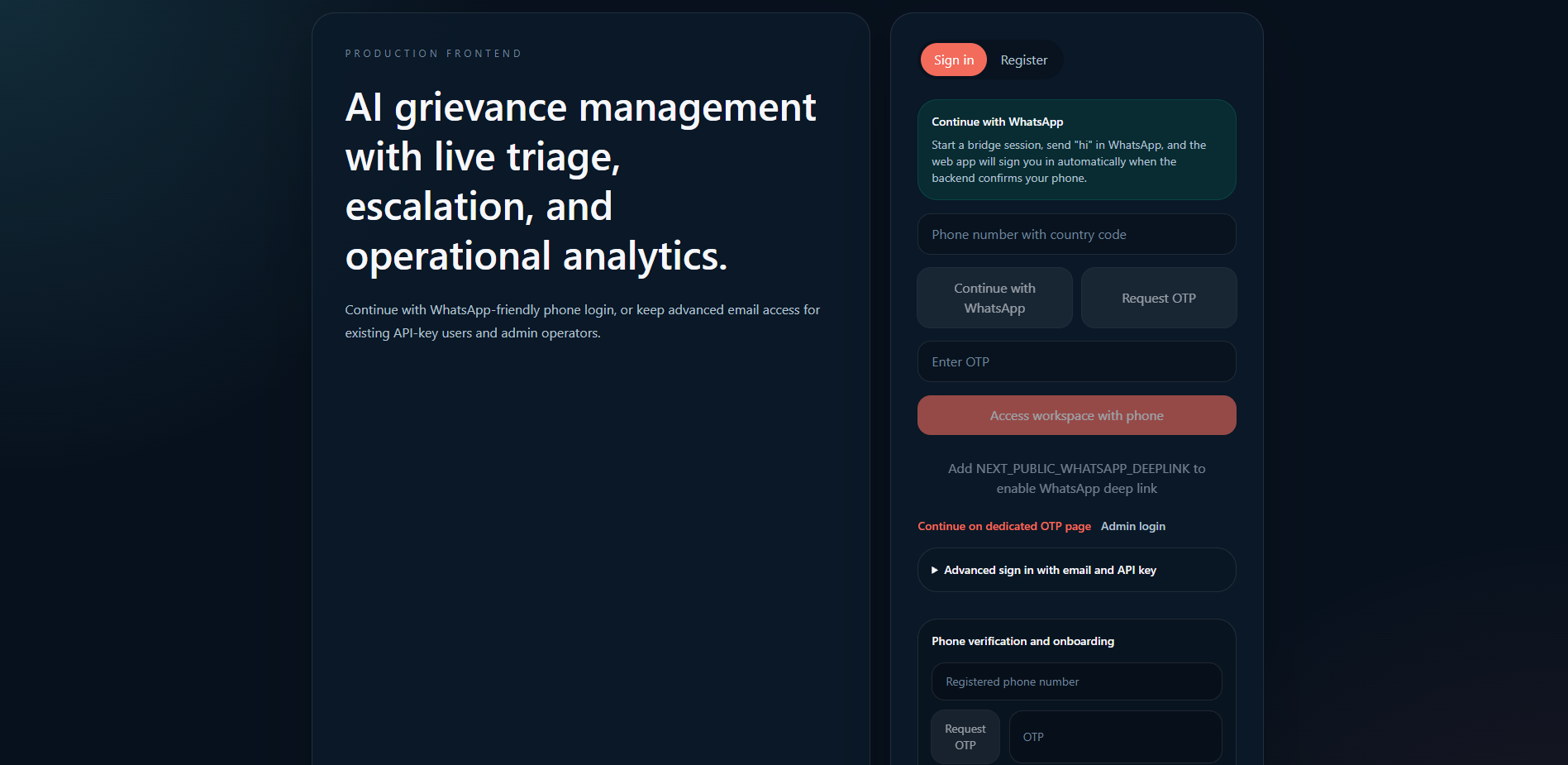The image size is (1568, 765).
Task: Switch to the Register tab
Action: (x=1023, y=60)
